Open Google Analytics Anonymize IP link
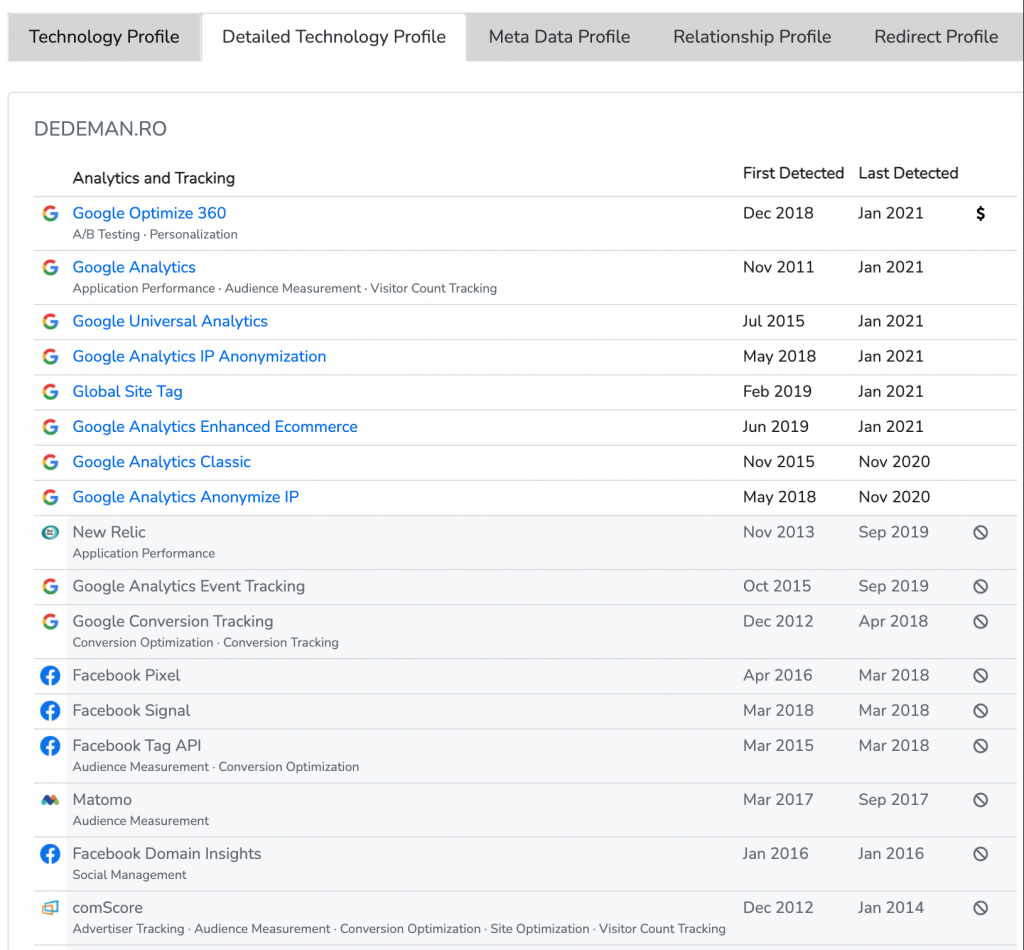 [x=185, y=498]
